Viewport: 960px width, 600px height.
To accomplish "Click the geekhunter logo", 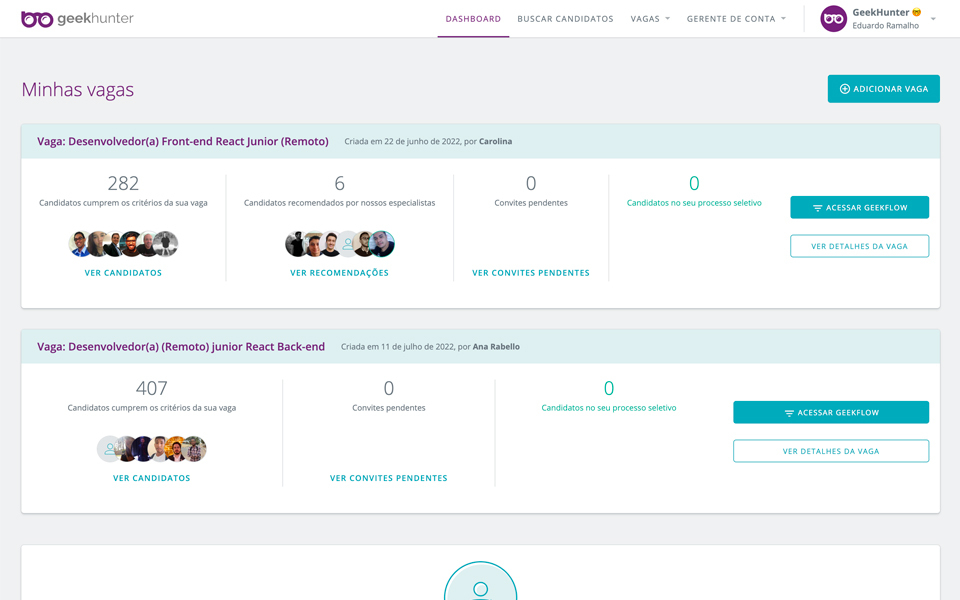I will (x=77, y=19).
